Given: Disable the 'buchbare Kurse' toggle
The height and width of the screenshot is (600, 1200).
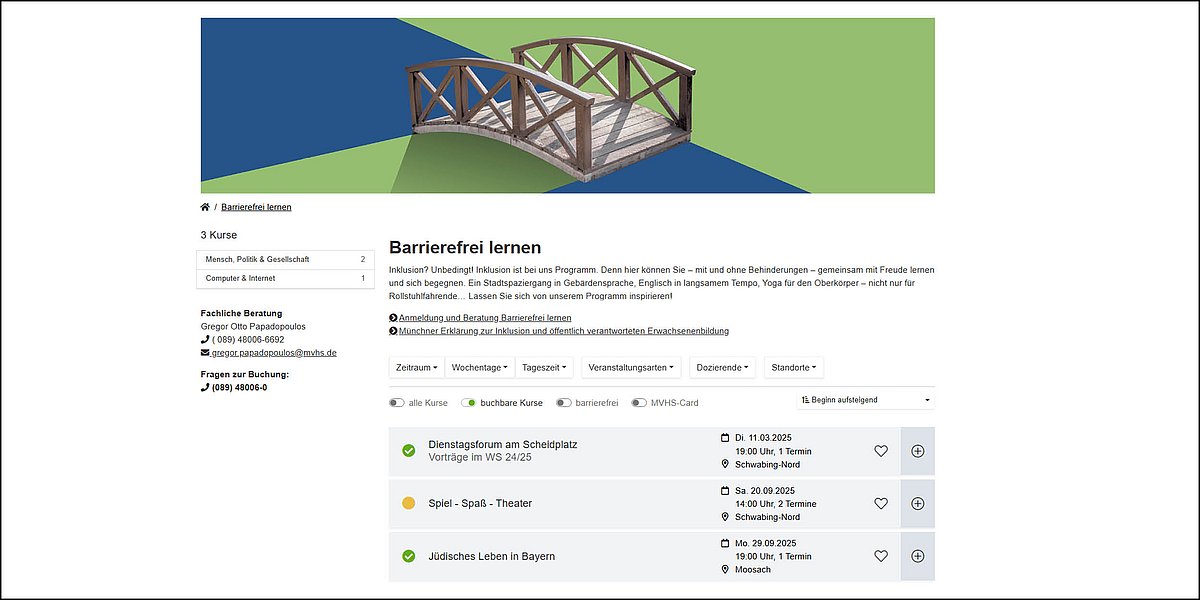Looking at the screenshot, I should (x=469, y=402).
